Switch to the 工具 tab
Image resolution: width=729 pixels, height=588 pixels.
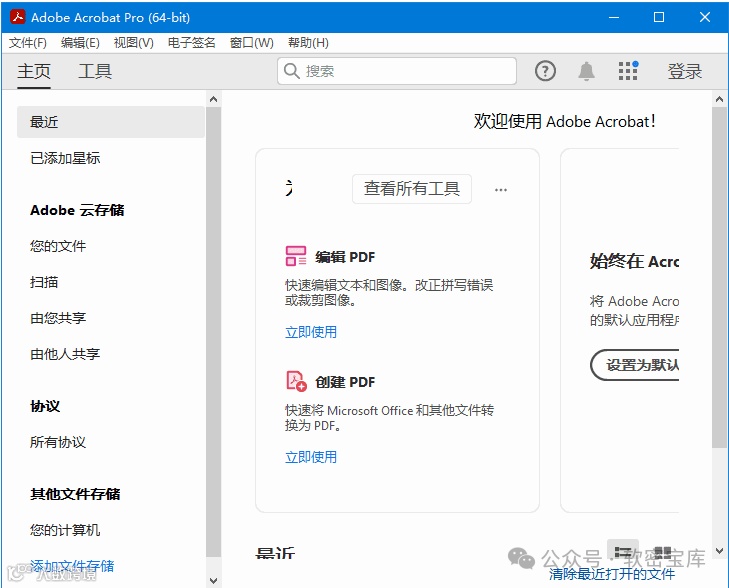click(95, 72)
